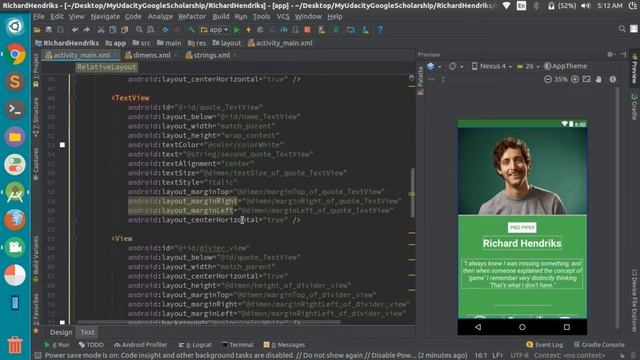Zoom in the layout preview
Viewport: 640px width, 360px height.
coord(575,79)
